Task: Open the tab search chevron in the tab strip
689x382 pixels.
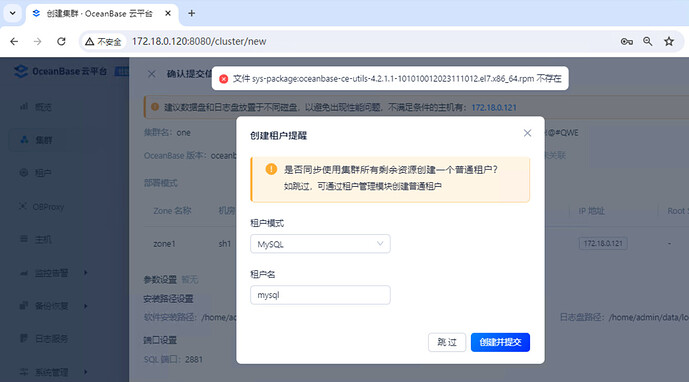Action: [12, 13]
